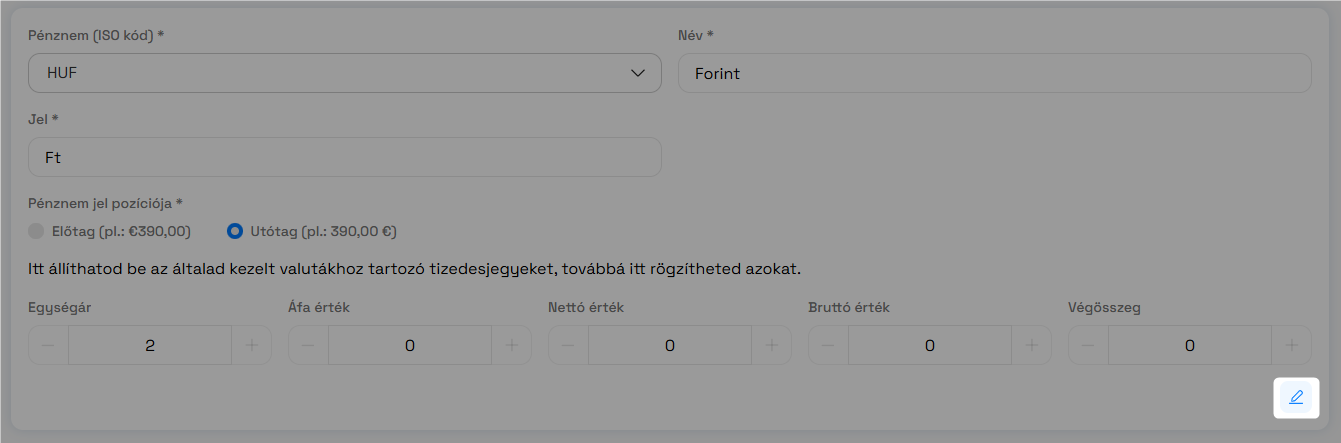Screen dimensions: 1341x443
Task: Increase Bruttó érték with plus icon
Action: [x=1032, y=345]
